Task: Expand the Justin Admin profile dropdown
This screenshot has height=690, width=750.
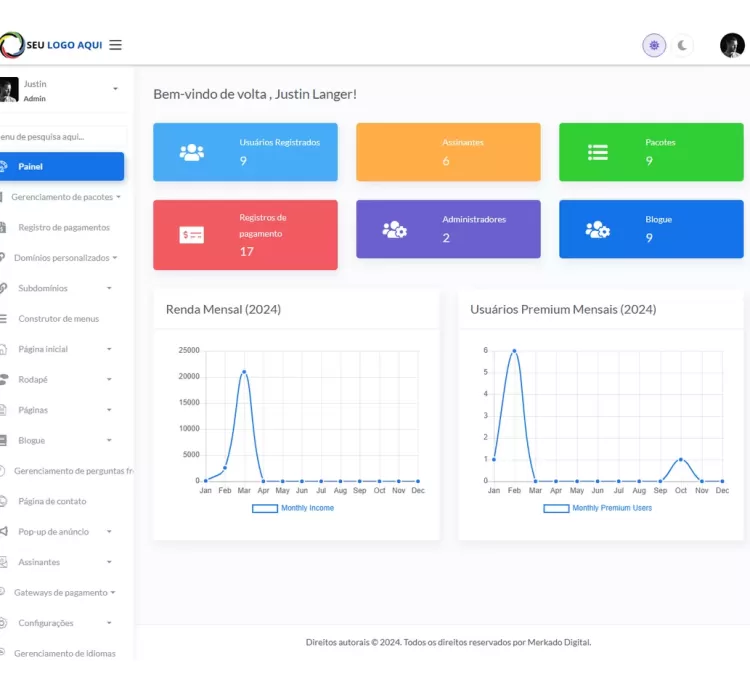Action: [x=115, y=90]
